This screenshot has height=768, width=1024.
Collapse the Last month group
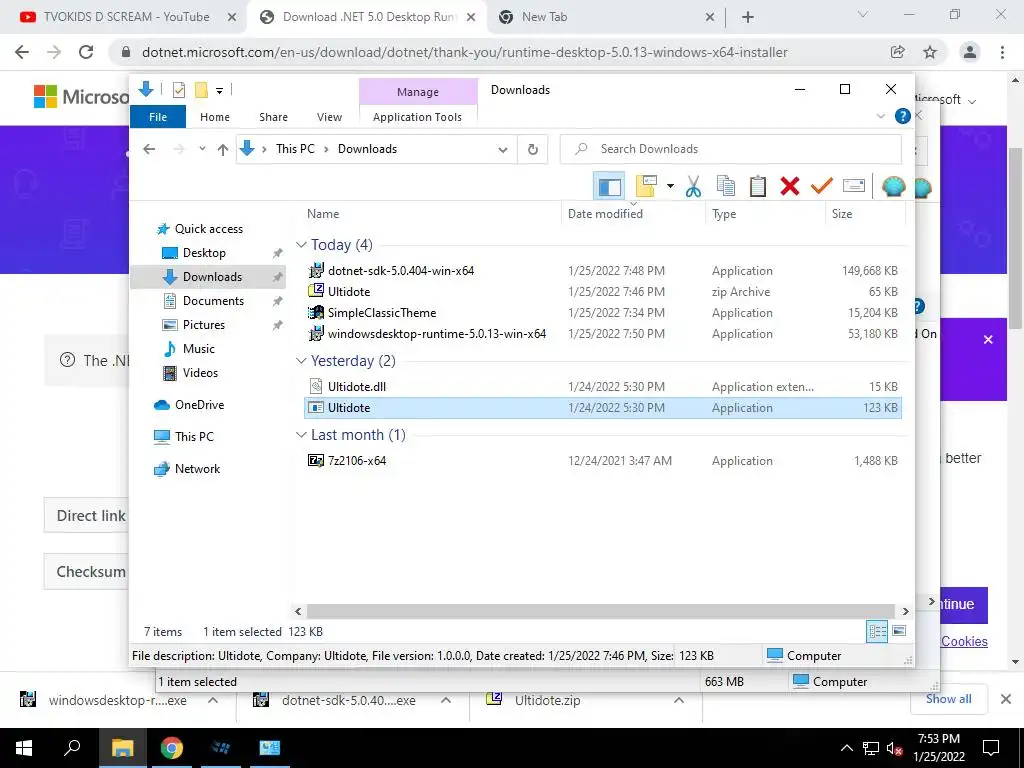coord(301,435)
